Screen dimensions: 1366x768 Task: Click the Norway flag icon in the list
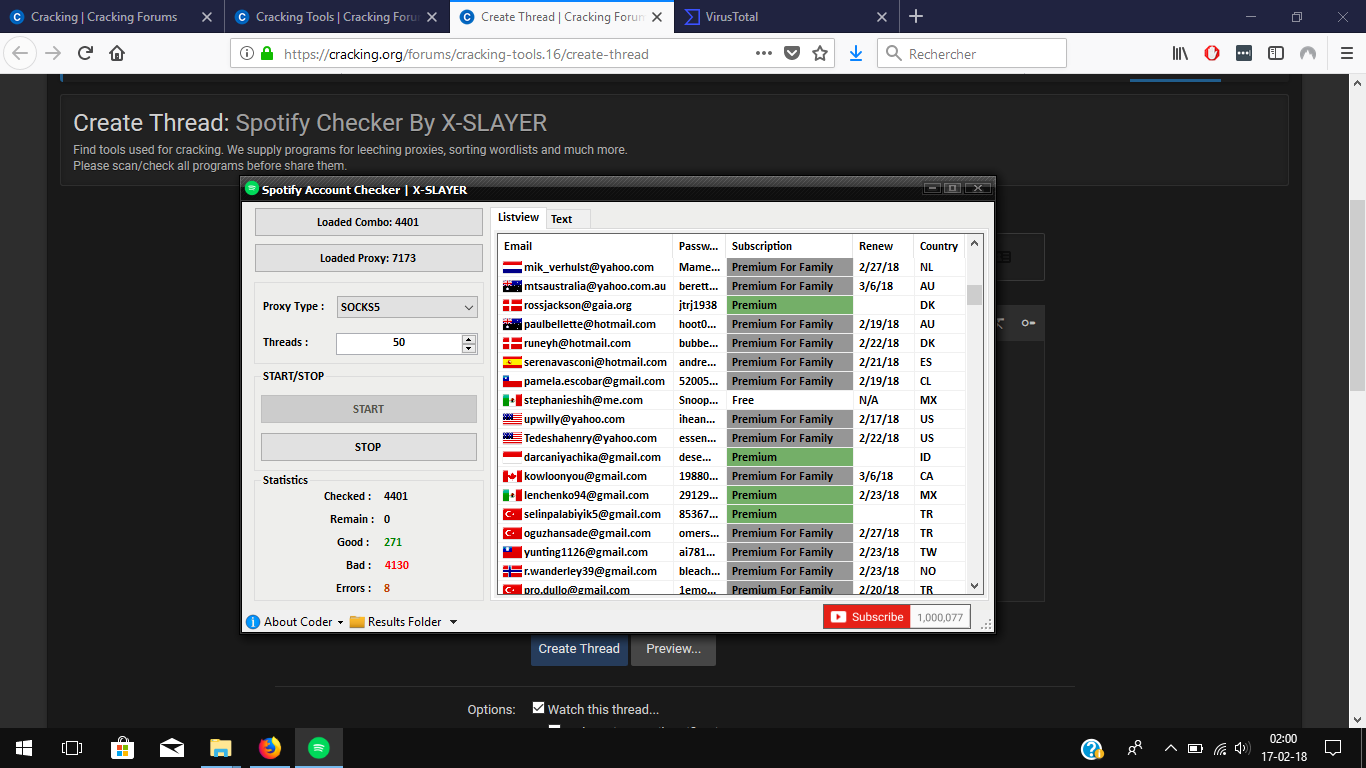[512, 572]
